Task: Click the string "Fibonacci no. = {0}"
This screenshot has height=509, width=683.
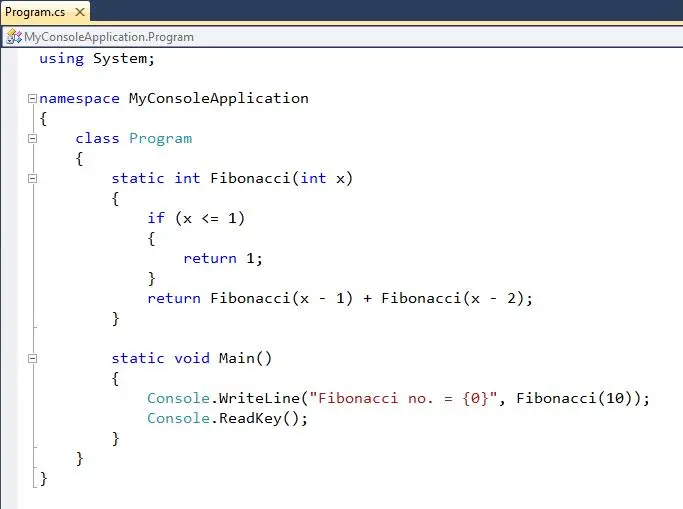Action: [403, 398]
